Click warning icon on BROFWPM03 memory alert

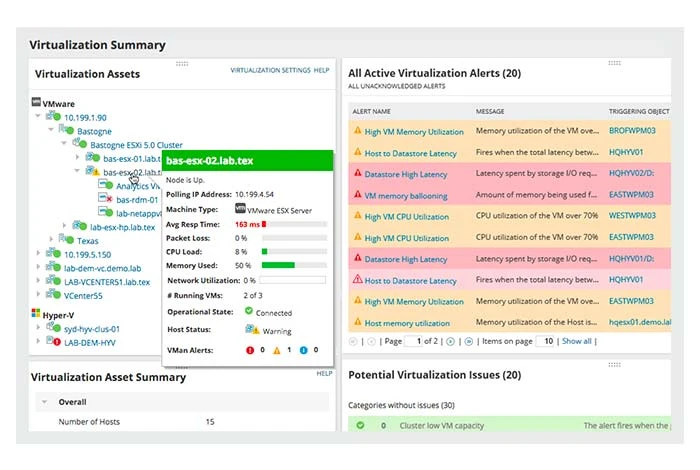point(358,130)
